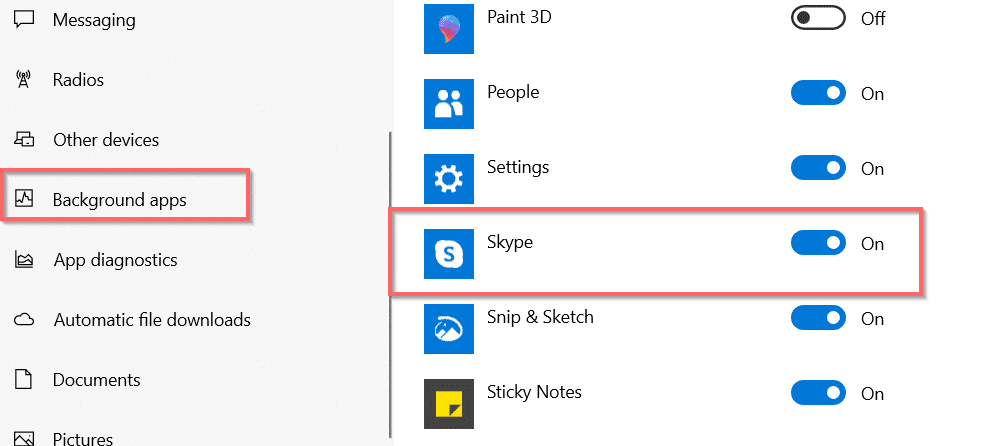Screen dimensions: 991x446
Task: Click the Snip & Sketch app icon
Action: (449, 328)
